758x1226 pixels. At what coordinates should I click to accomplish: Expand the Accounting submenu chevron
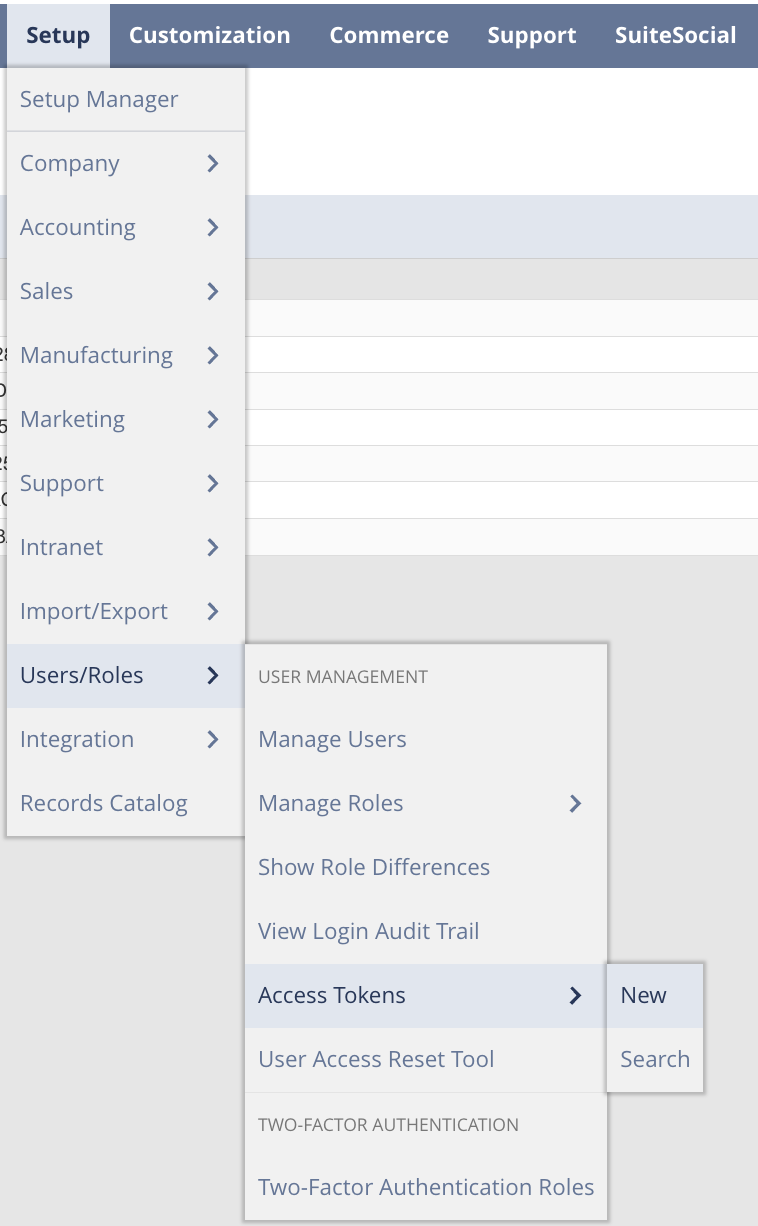click(x=212, y=227)
